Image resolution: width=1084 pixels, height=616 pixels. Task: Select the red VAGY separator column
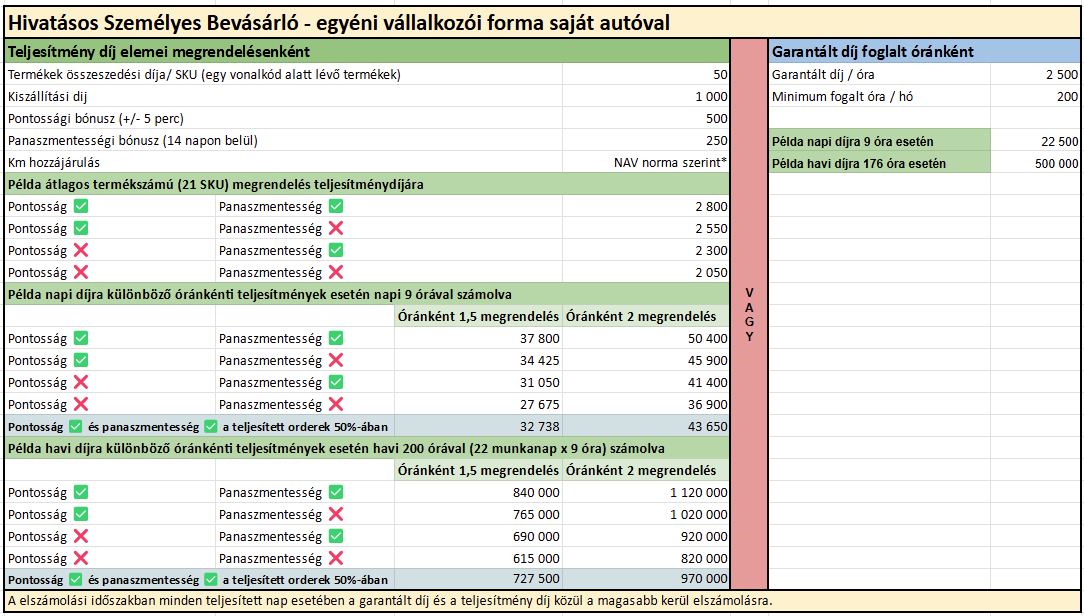(749, 314)
